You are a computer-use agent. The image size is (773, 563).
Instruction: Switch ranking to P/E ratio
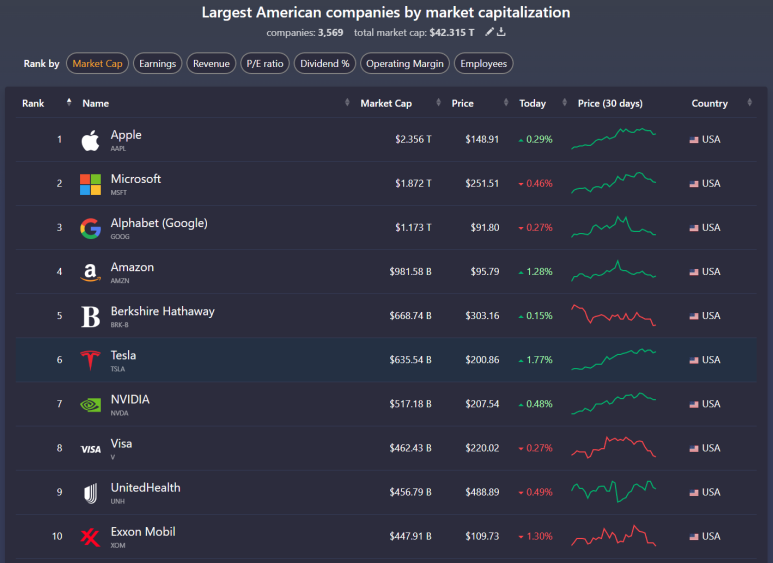tap(265, 64)
